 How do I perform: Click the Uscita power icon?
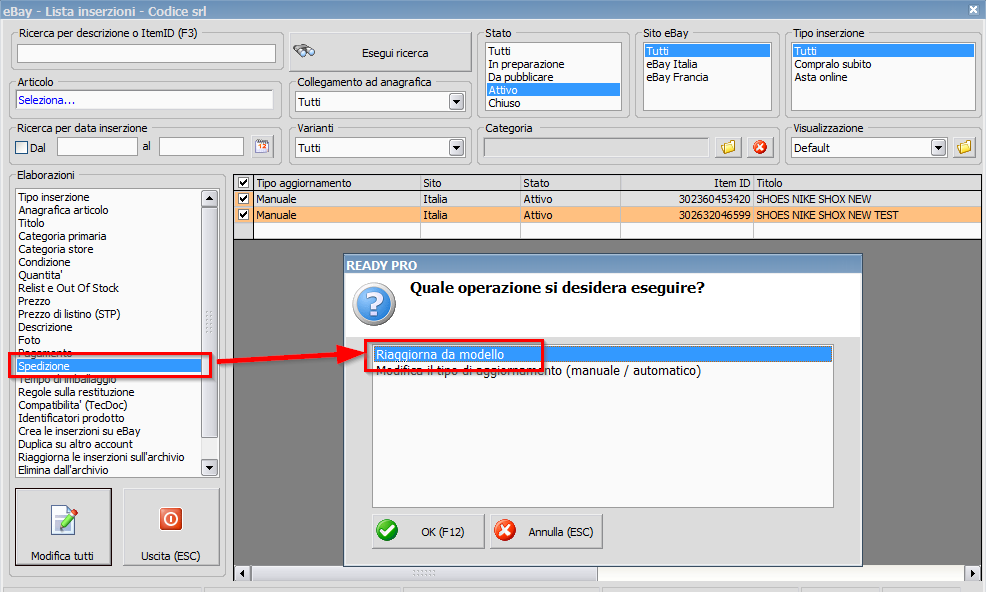[170, 519]
